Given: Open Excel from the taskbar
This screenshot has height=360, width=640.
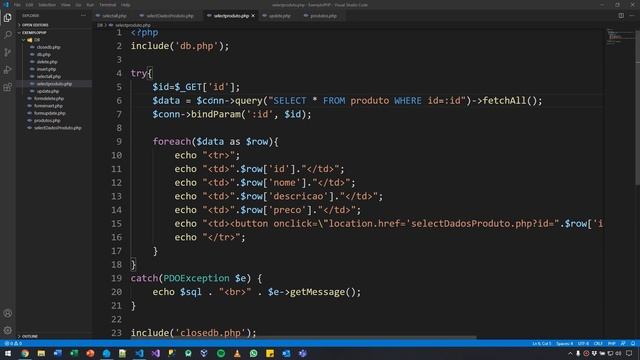Looking at the screenshot, I should pyautogui.click(x=74, y=353).
